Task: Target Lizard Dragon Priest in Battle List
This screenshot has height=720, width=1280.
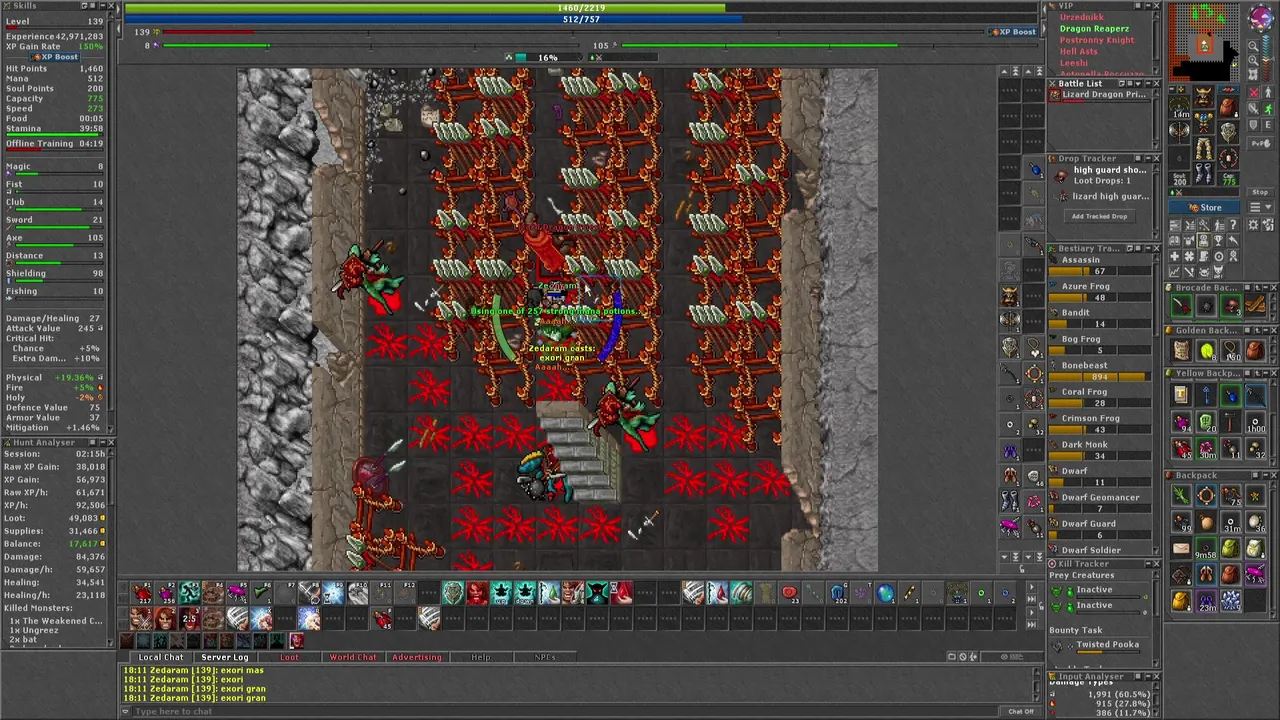Action: (x=1100, y=96)
